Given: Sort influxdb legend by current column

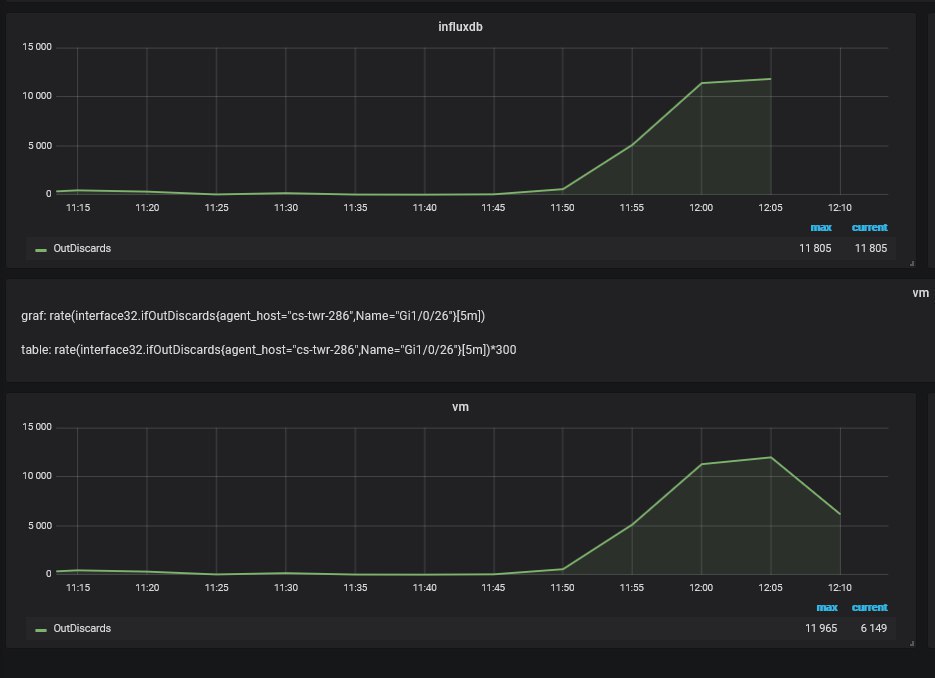Looking at the screenshot, I should [x=869, y=227].
